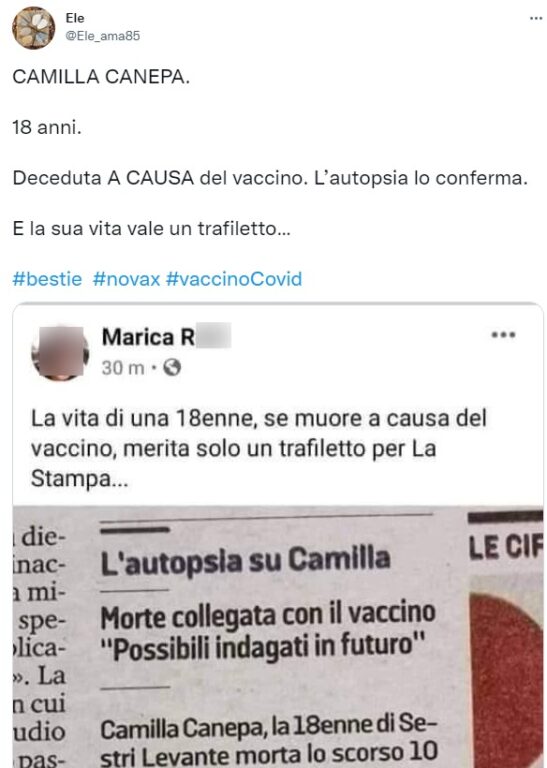The height and width of the screenshot is (768, 547).
Task: Open the tweet's three-dot more menu
Action: coord(536,19)
